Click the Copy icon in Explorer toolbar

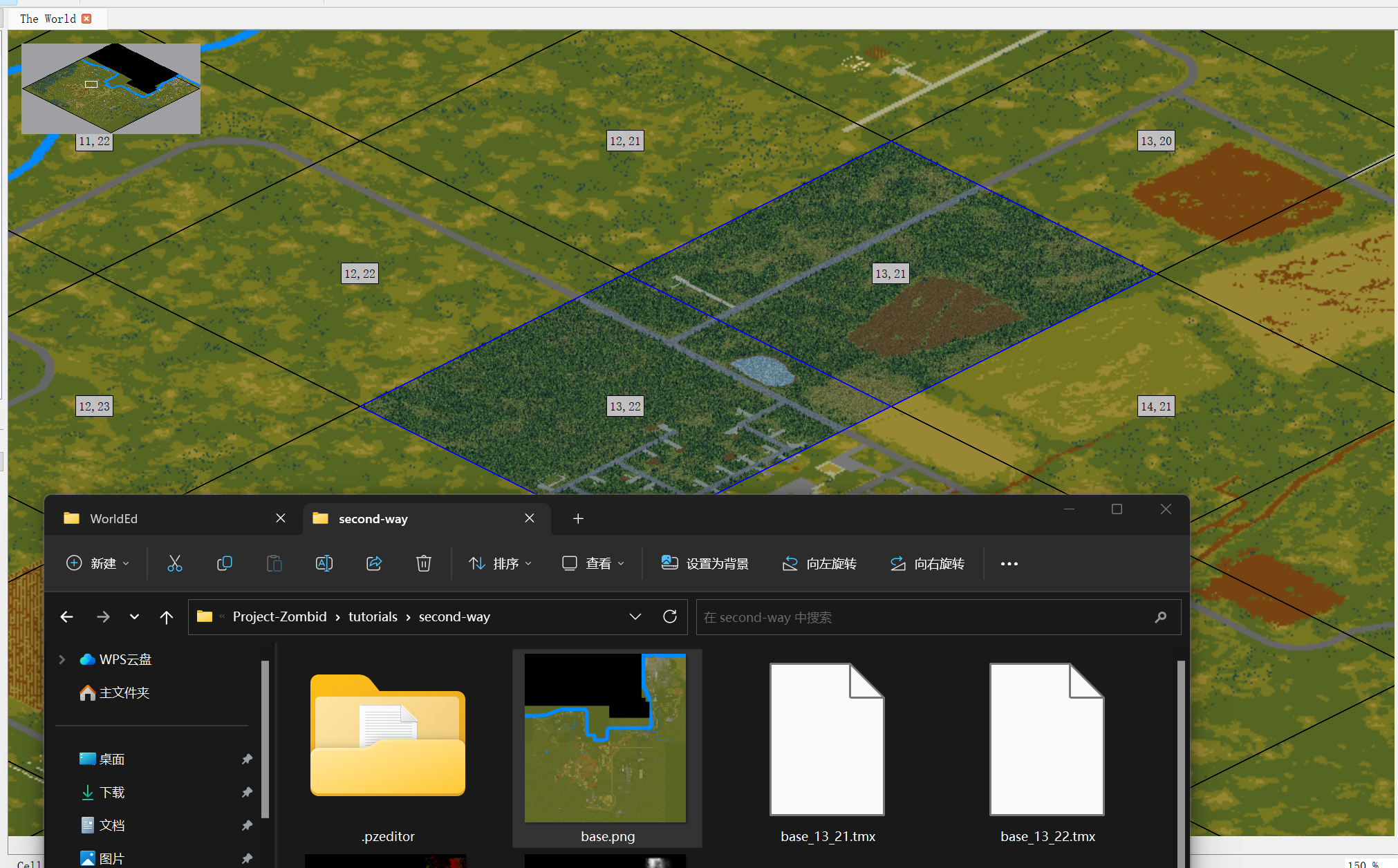224,563
